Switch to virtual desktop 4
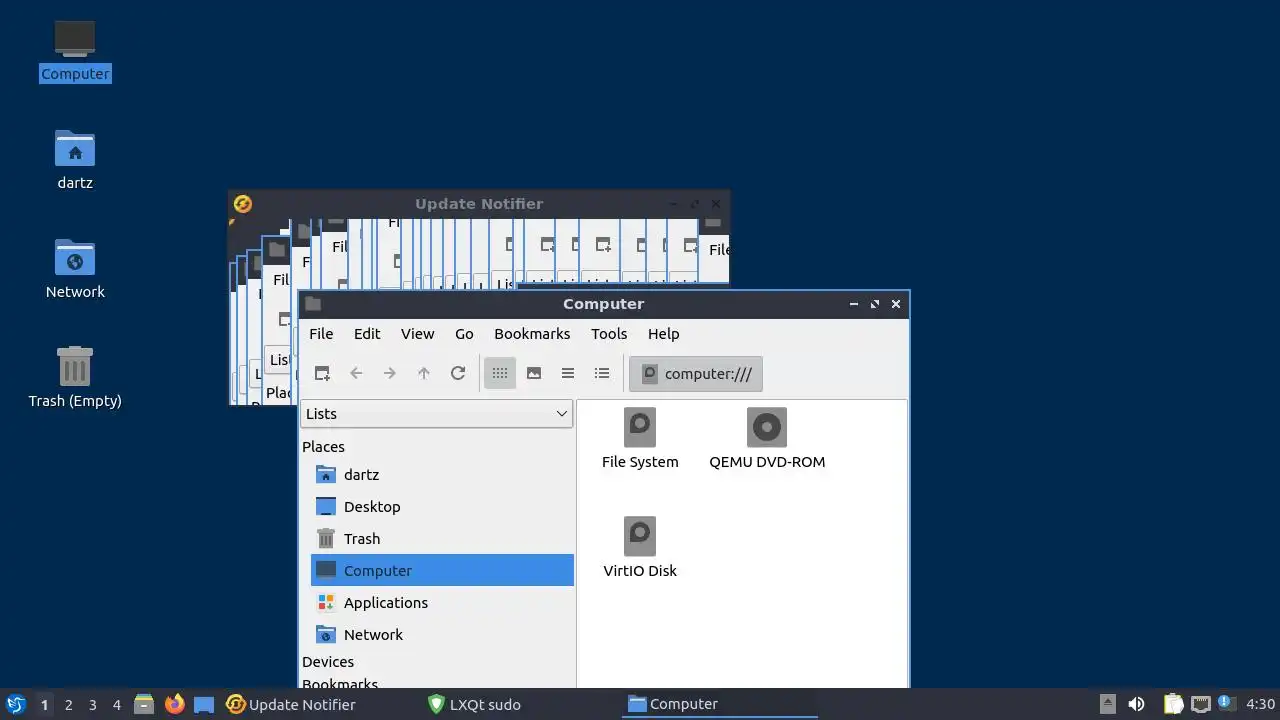The width and height of the screenshot is (1280, 720). click(116, 705)
